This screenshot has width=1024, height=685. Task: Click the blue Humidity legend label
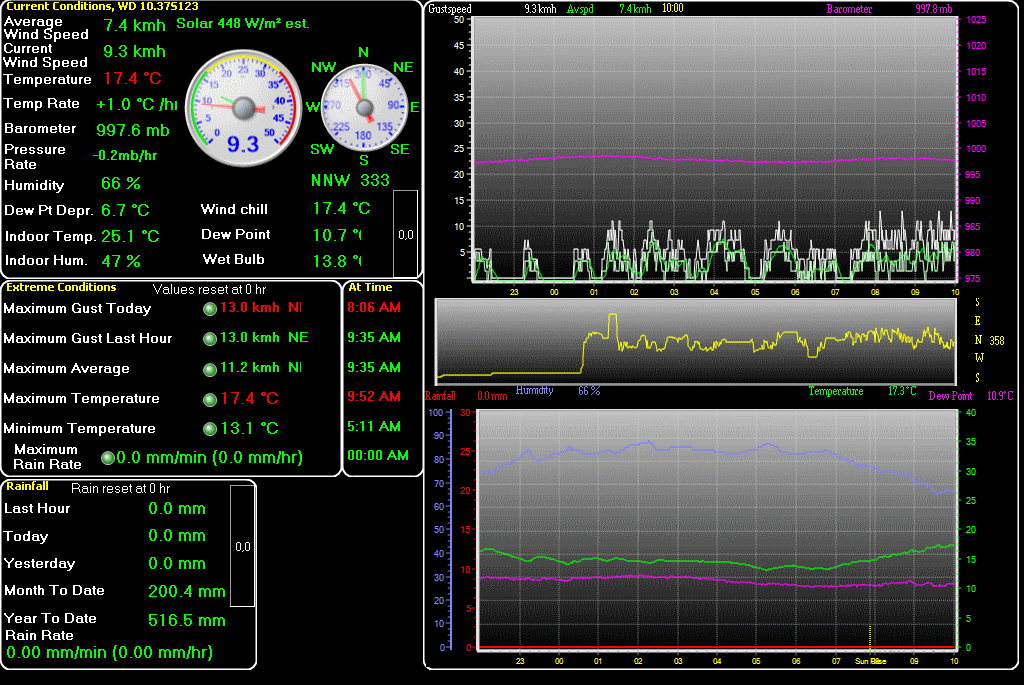[x=534, y=390]
